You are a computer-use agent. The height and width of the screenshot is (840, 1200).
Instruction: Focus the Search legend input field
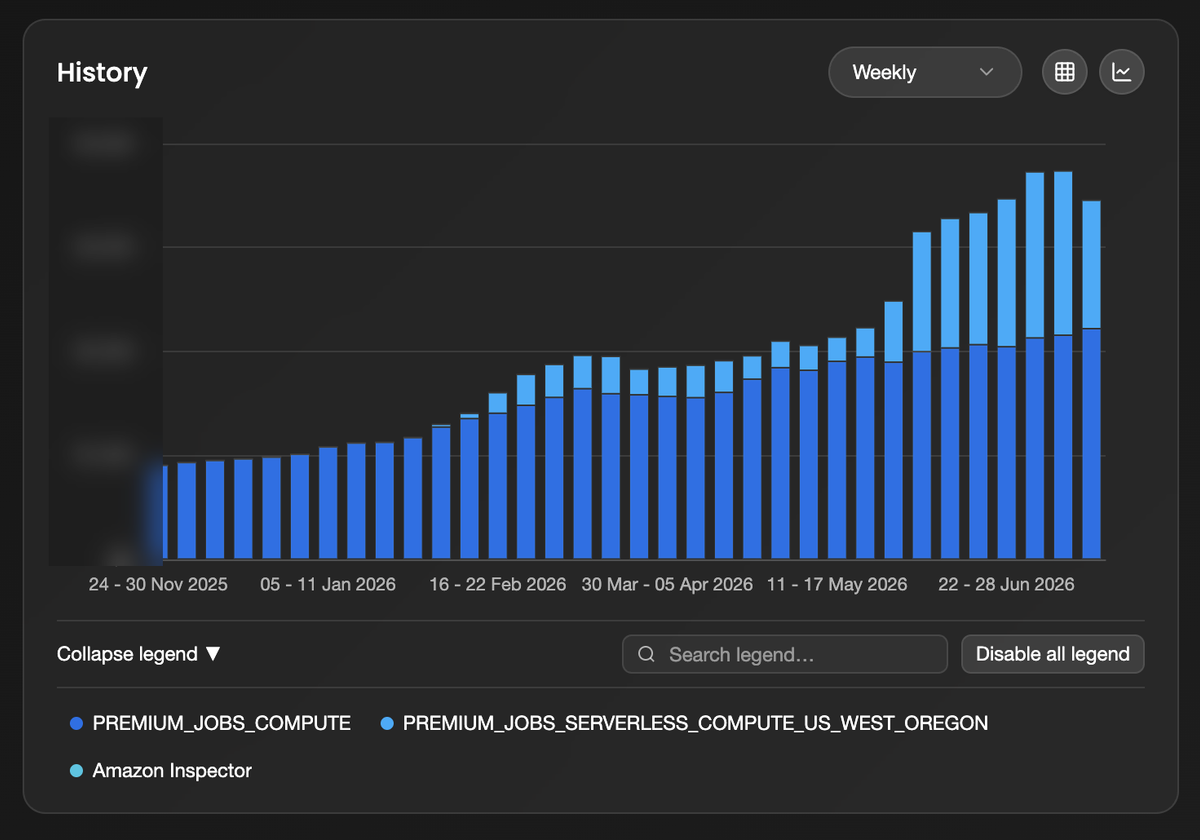785,654
